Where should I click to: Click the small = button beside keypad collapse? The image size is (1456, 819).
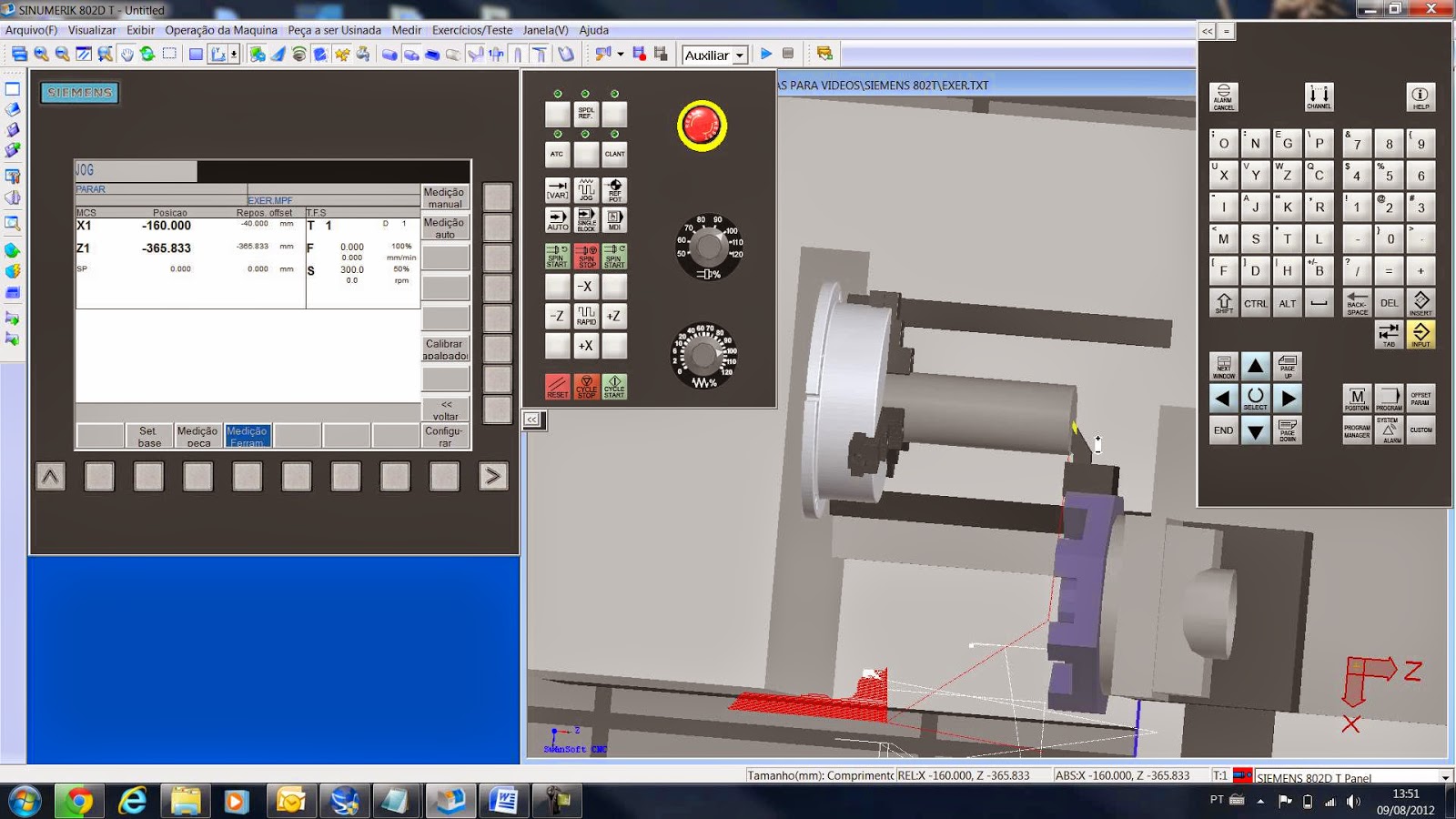click(x=1227, y=31)
